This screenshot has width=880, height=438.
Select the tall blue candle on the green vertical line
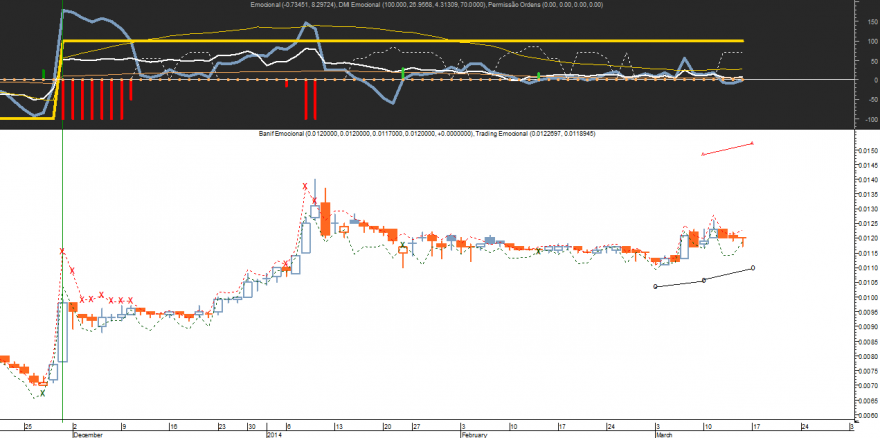pos(62,332)
